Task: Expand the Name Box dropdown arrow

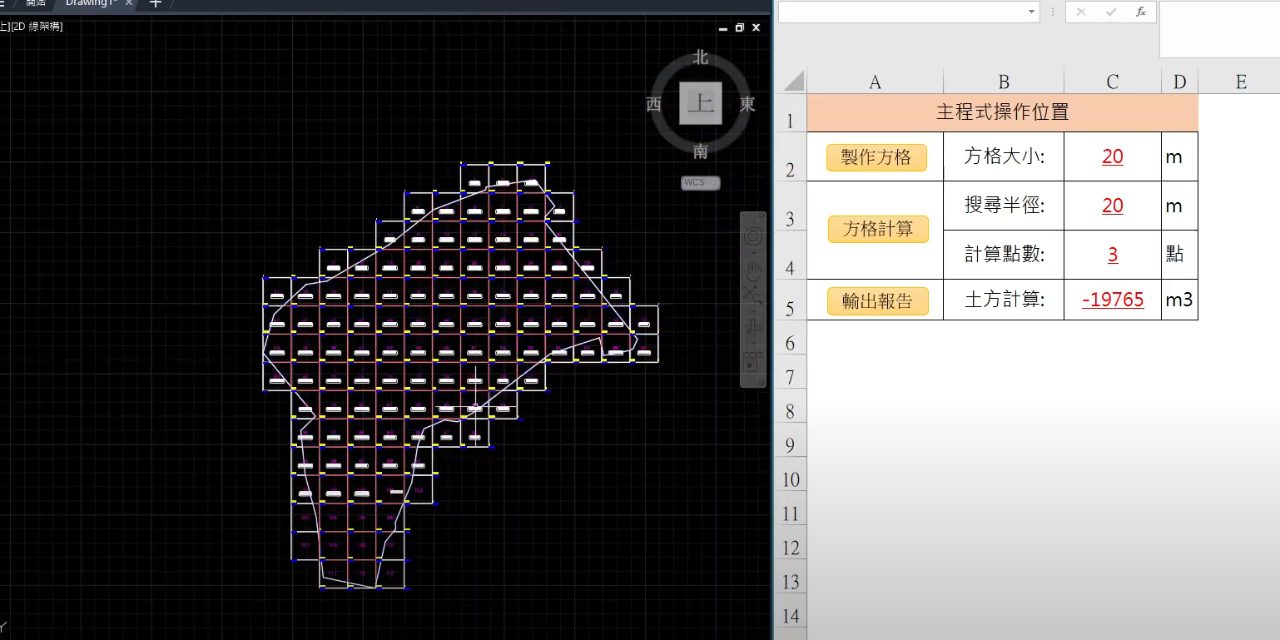Action: click(1031, 12)
